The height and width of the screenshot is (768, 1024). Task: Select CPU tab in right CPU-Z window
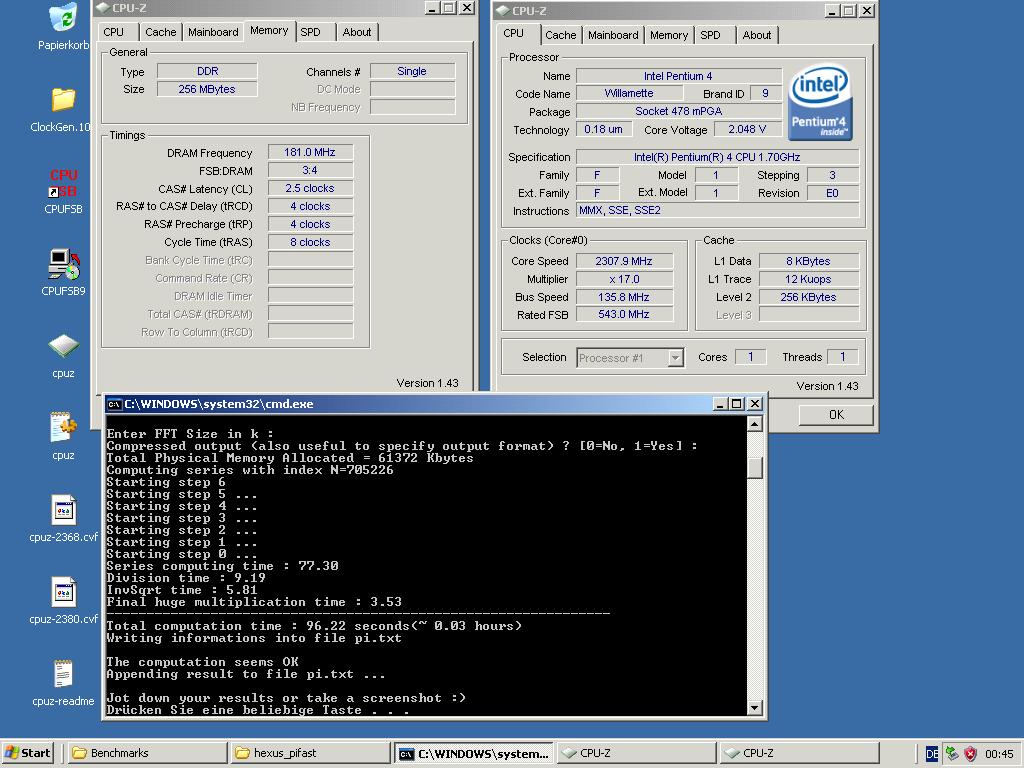click(x=514, y=33)
